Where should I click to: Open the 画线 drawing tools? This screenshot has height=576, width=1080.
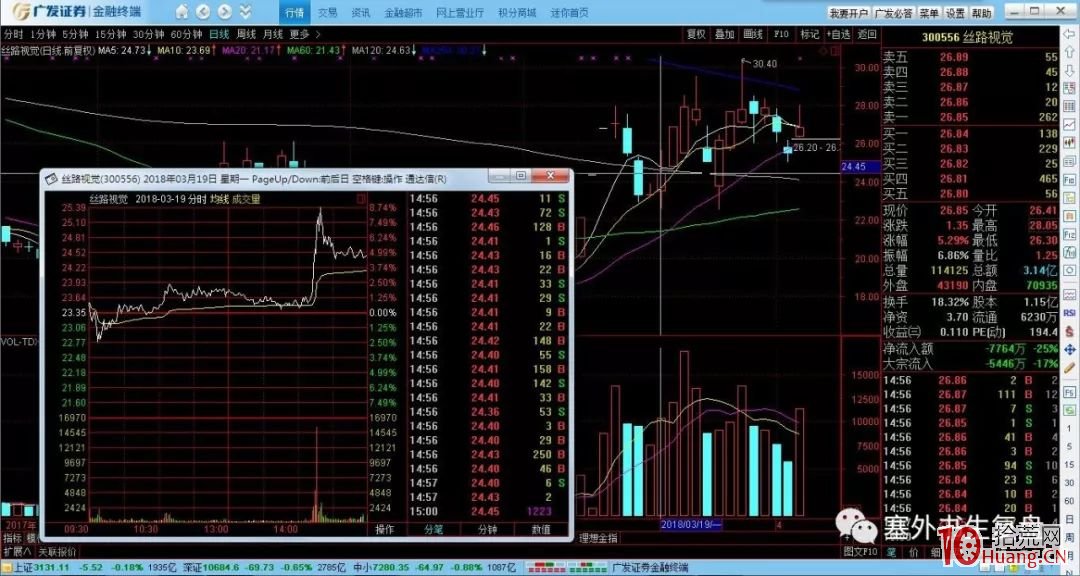click(x=753, y=34)
